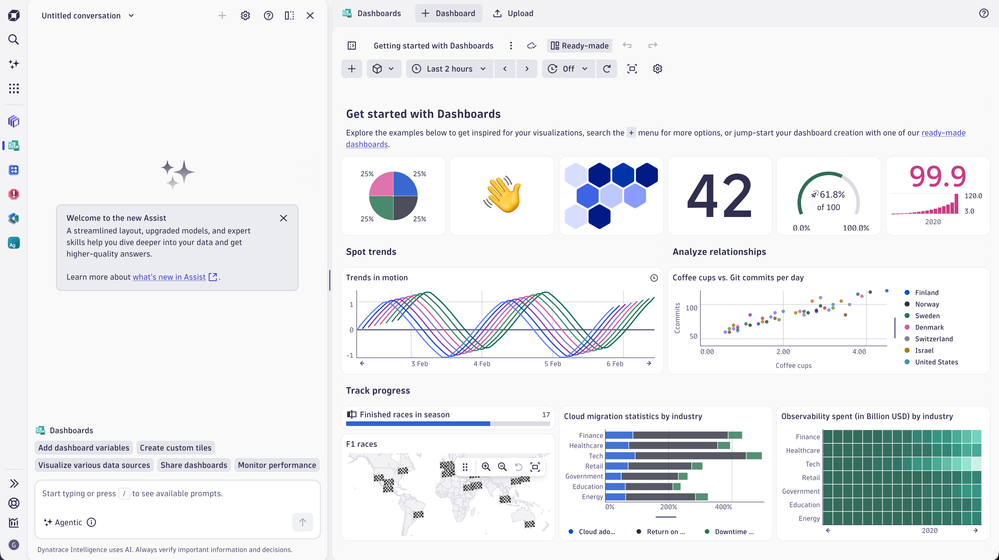Toggle the Ready-made dashboards button
The height and width of the screenshot is (560, 999).
tap(580, 46)
